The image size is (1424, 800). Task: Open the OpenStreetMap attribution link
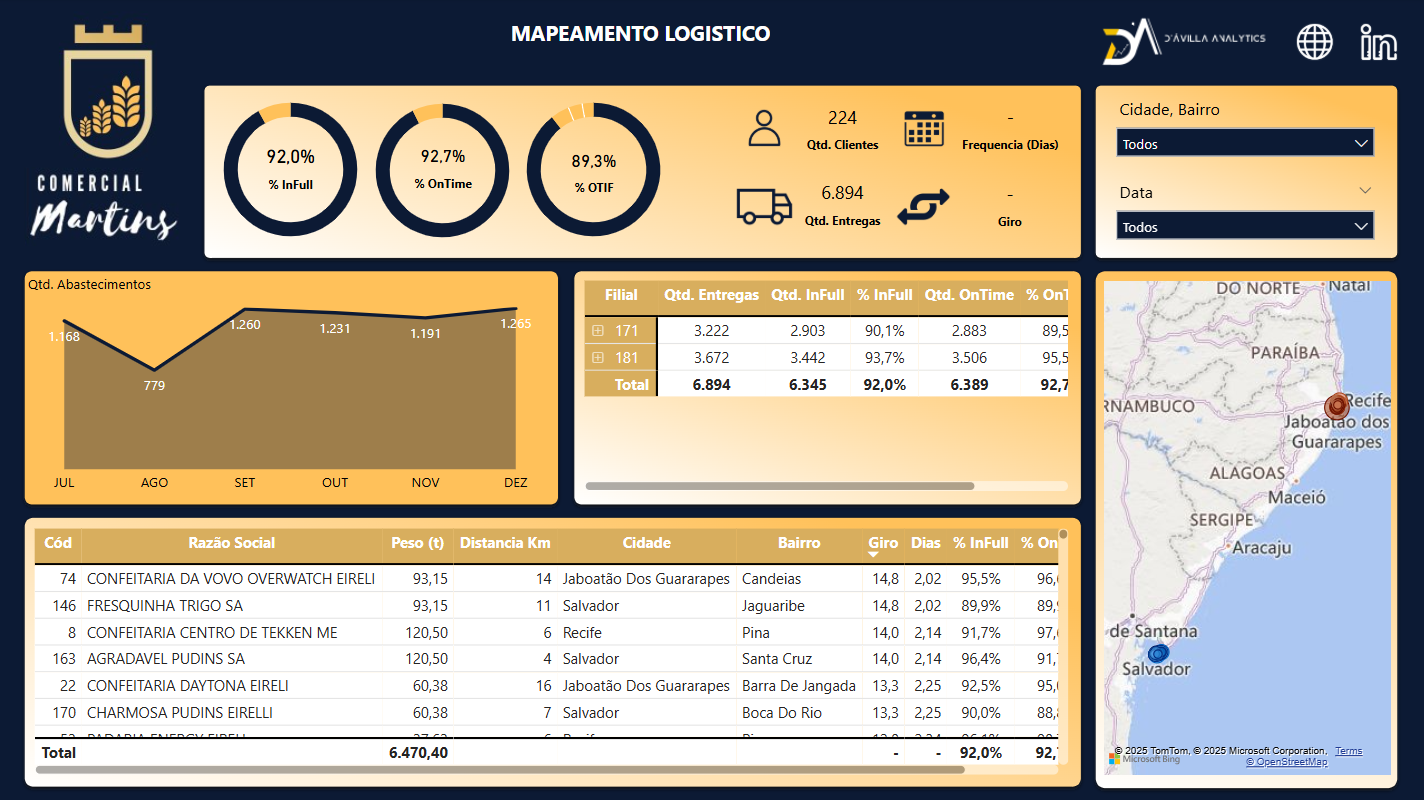click(x=1286, y=762)
